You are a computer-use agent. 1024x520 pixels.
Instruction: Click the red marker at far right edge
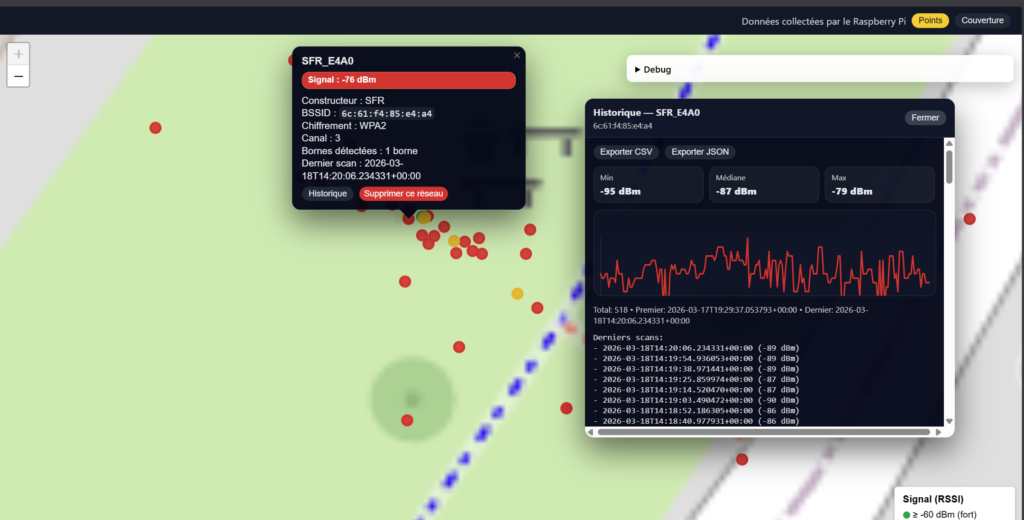(x=970, y=219)
